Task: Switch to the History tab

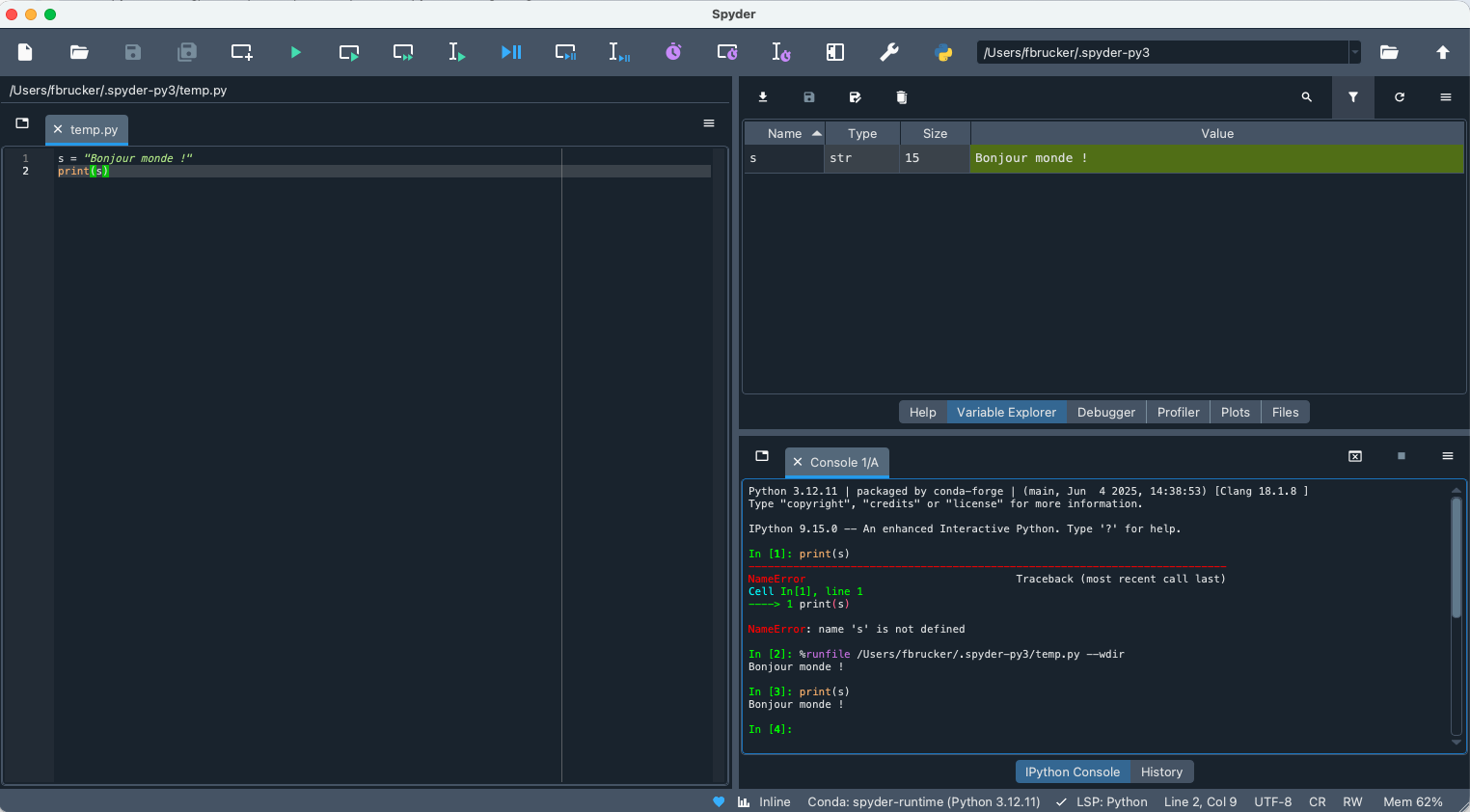Action: click(x=1161, y=771)
